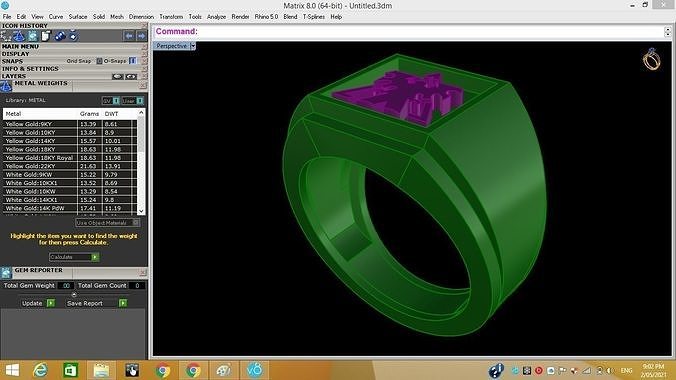Open the network signal tray icon
Image resolution: width=676 pixels, height=380 pixels.
[587, 371]
